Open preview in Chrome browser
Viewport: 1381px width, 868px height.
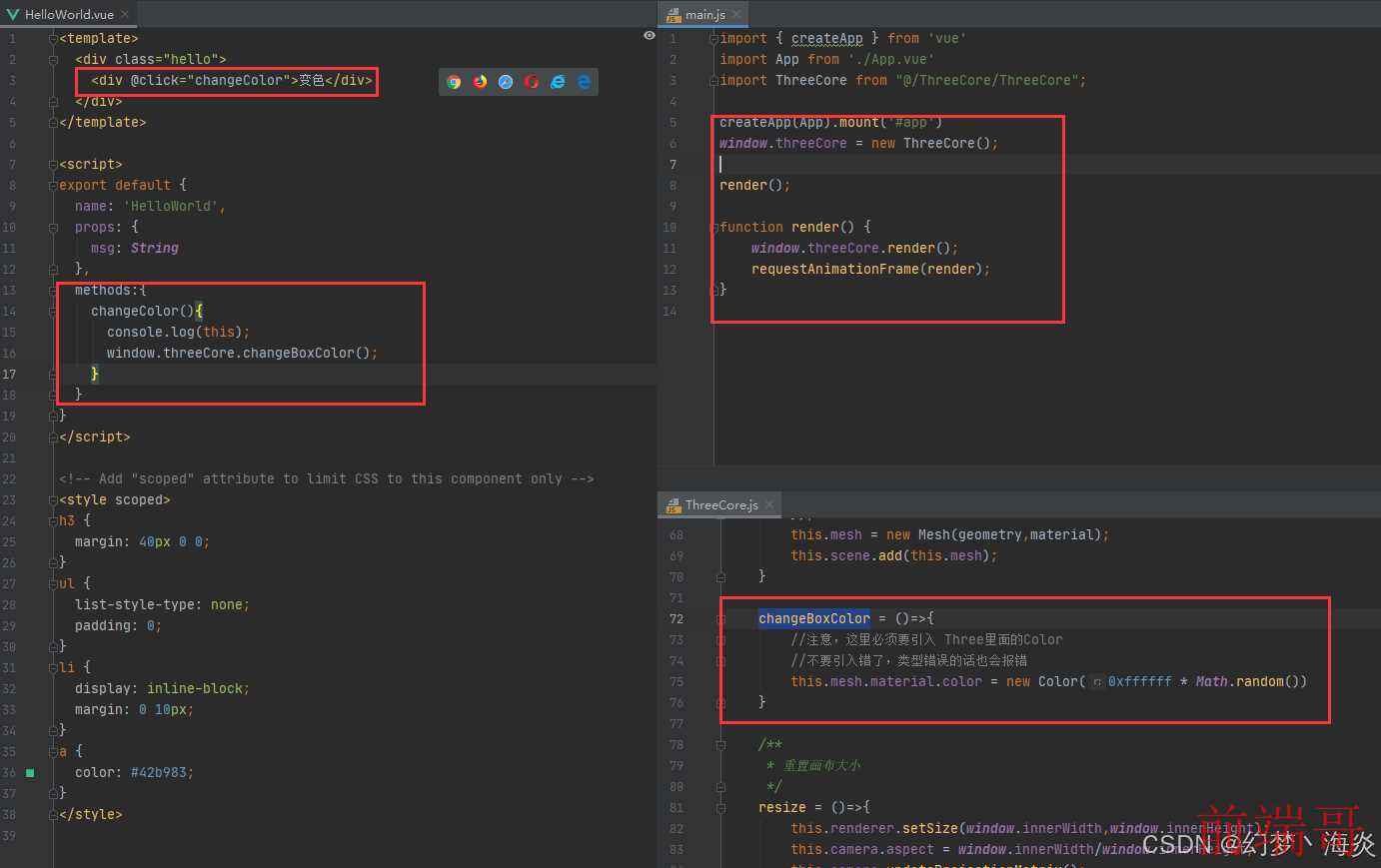coord(454,82)
